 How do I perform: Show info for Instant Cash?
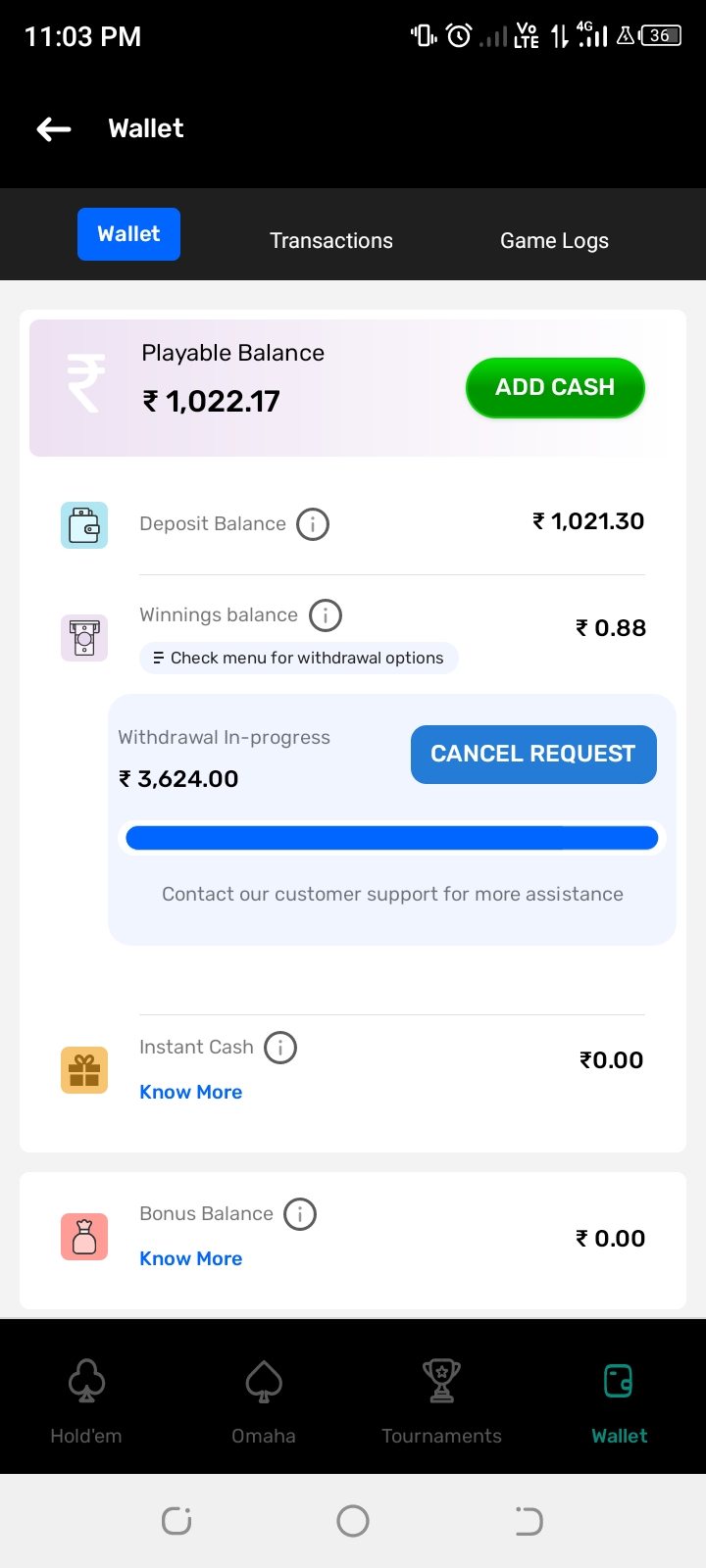coord(280,1048)
